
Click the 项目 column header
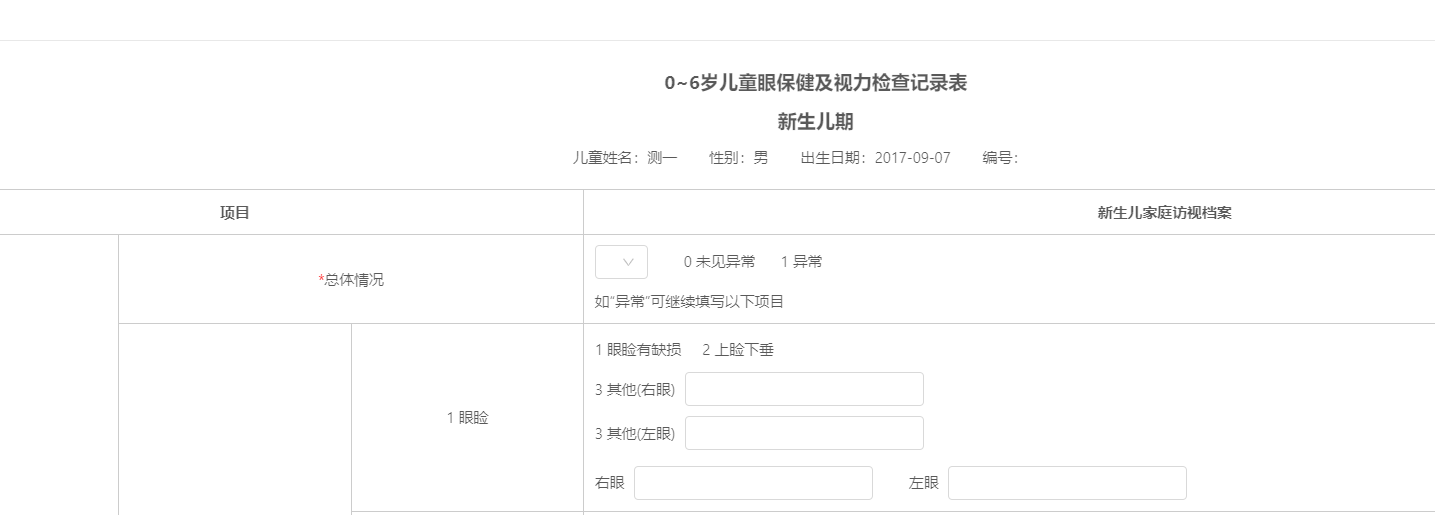(x=235, y=213)
